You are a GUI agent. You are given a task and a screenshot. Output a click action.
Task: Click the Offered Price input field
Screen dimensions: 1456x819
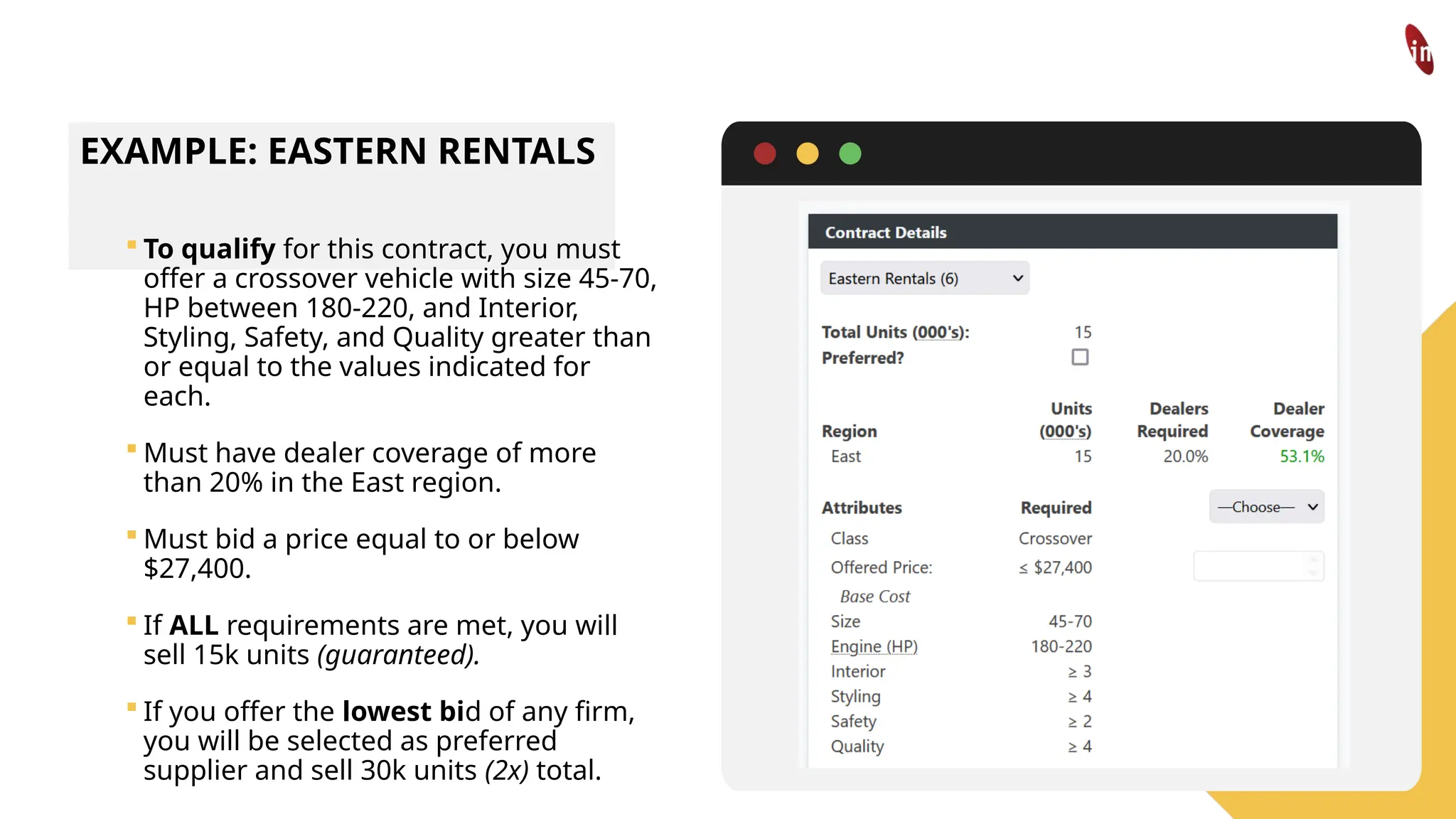1258,567
